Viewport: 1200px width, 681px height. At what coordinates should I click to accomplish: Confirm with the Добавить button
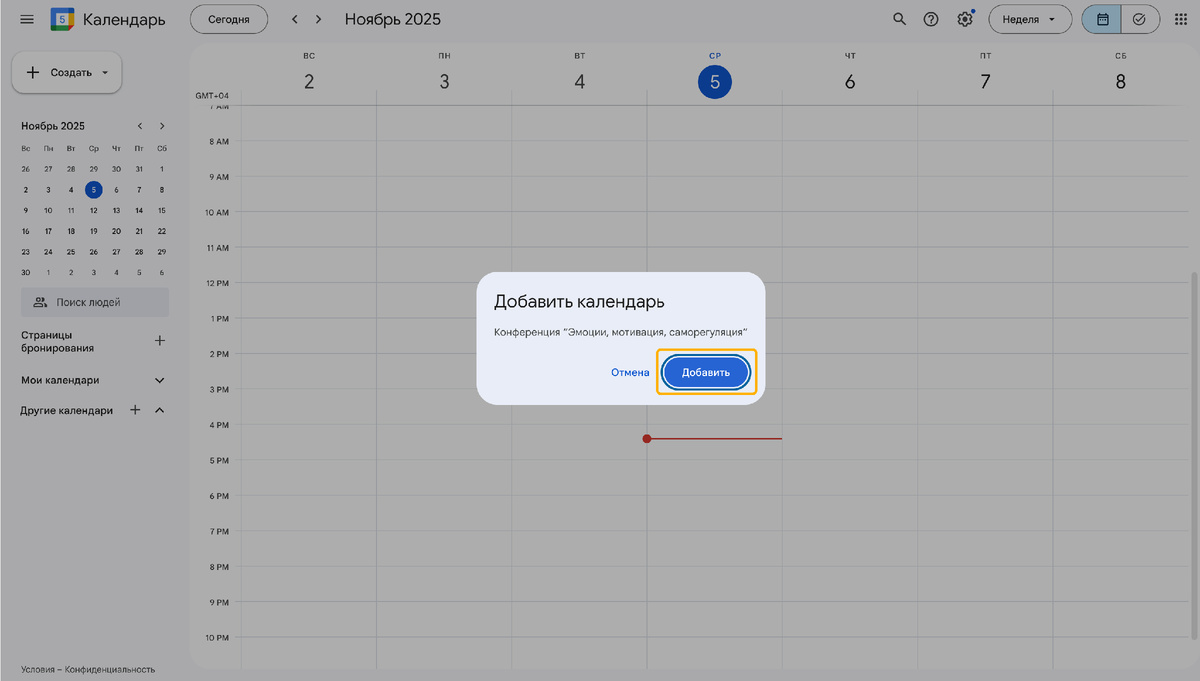point(706,372)
